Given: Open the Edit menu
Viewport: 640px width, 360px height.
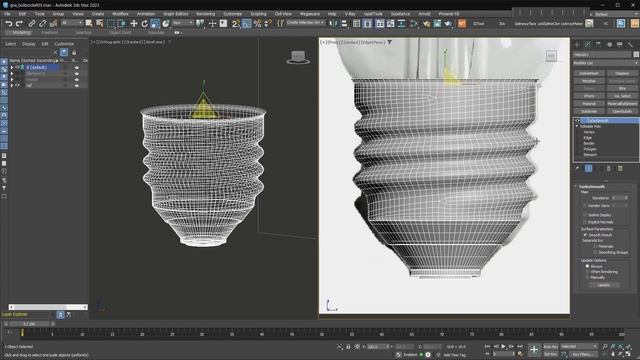Looking at the screenshot, I should [x=22, y=14].
